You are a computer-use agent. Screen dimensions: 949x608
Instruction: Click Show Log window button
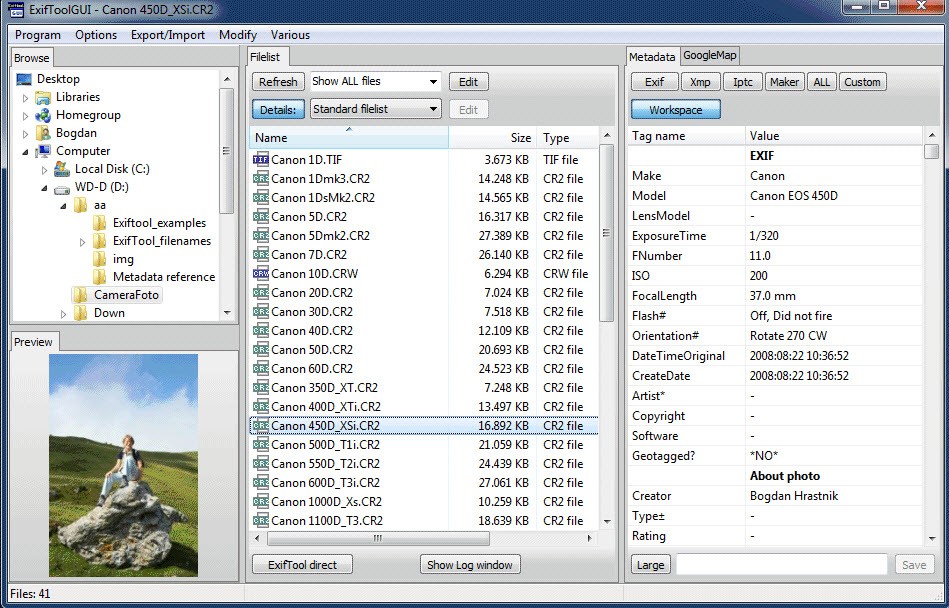470,564
